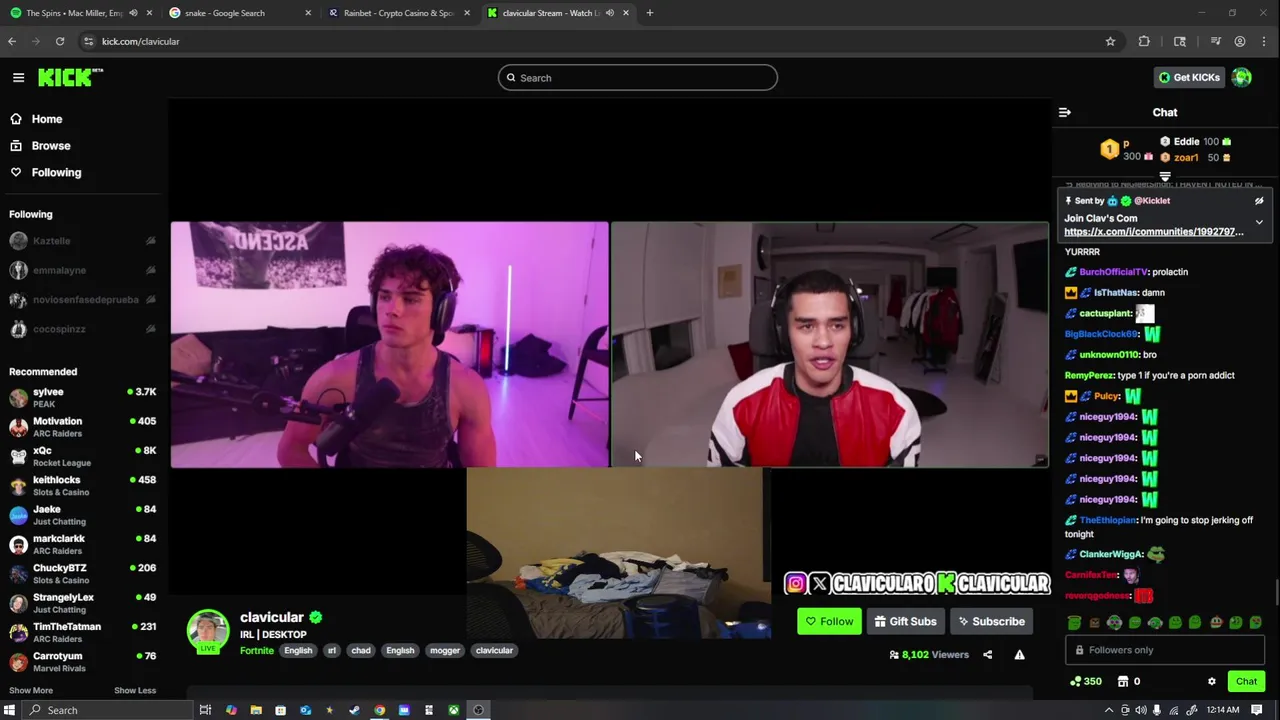
Task: Open browser extensions puzzle icon
Action: pos(1144,41)
